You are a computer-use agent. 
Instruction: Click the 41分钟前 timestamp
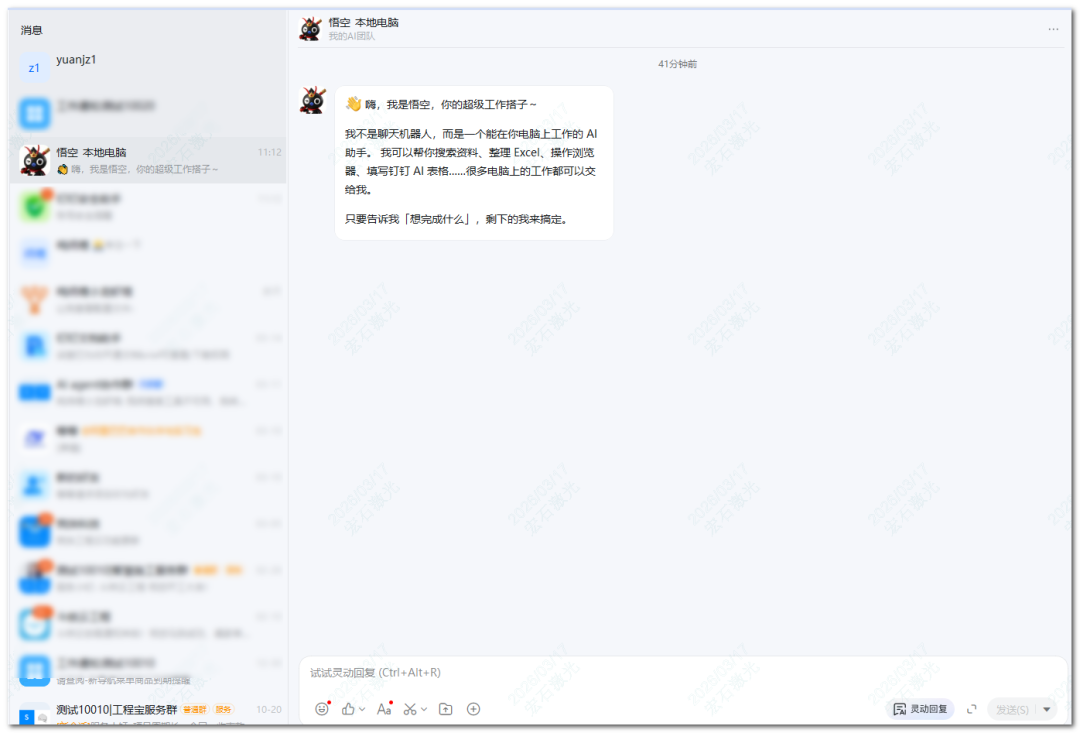tap(677, 64)
